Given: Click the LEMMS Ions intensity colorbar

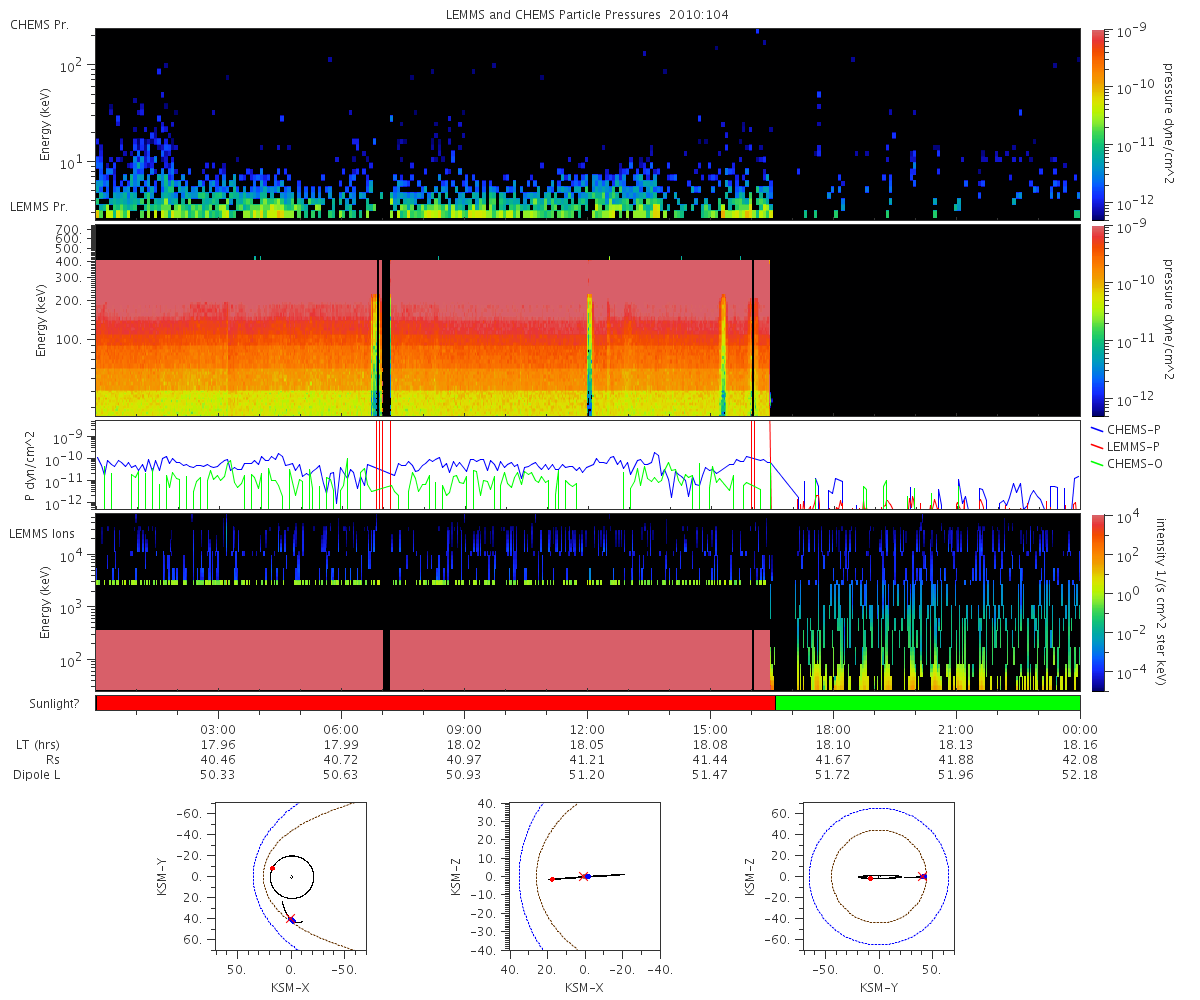Looking at the screenshot, I should tap(1100, 602).
